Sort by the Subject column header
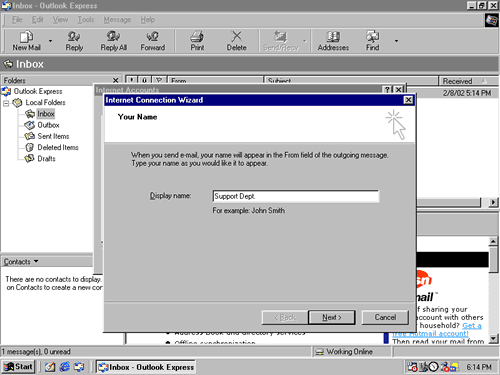The image size is (500, 375). (x=351, y=81)
